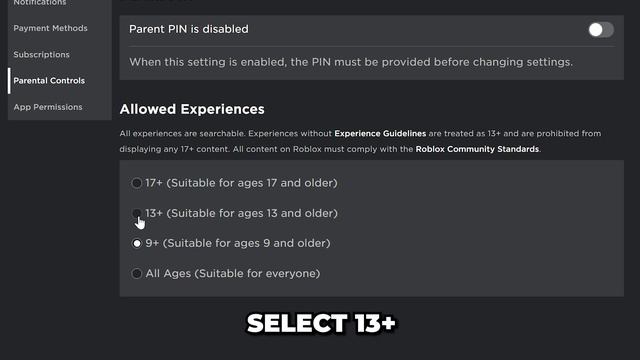Choose the 9+ age radio option

coord(137,243)
